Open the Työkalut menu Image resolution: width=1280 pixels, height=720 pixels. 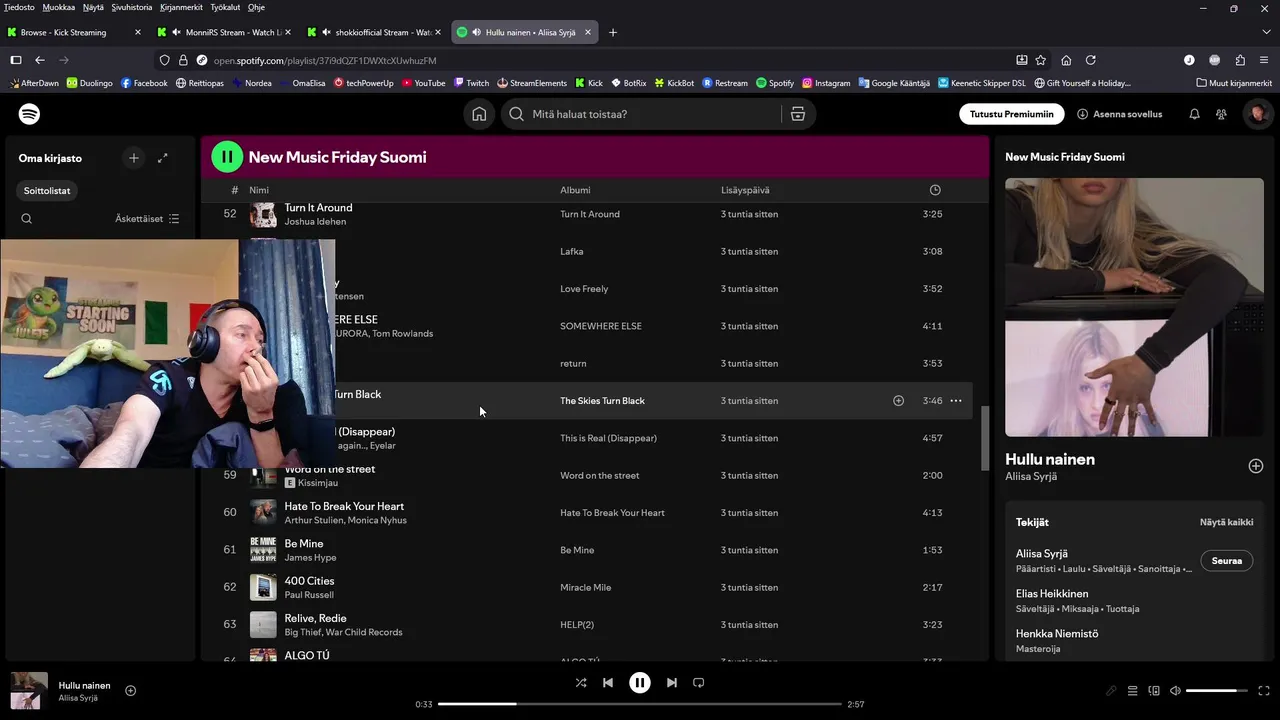[225, 7]
